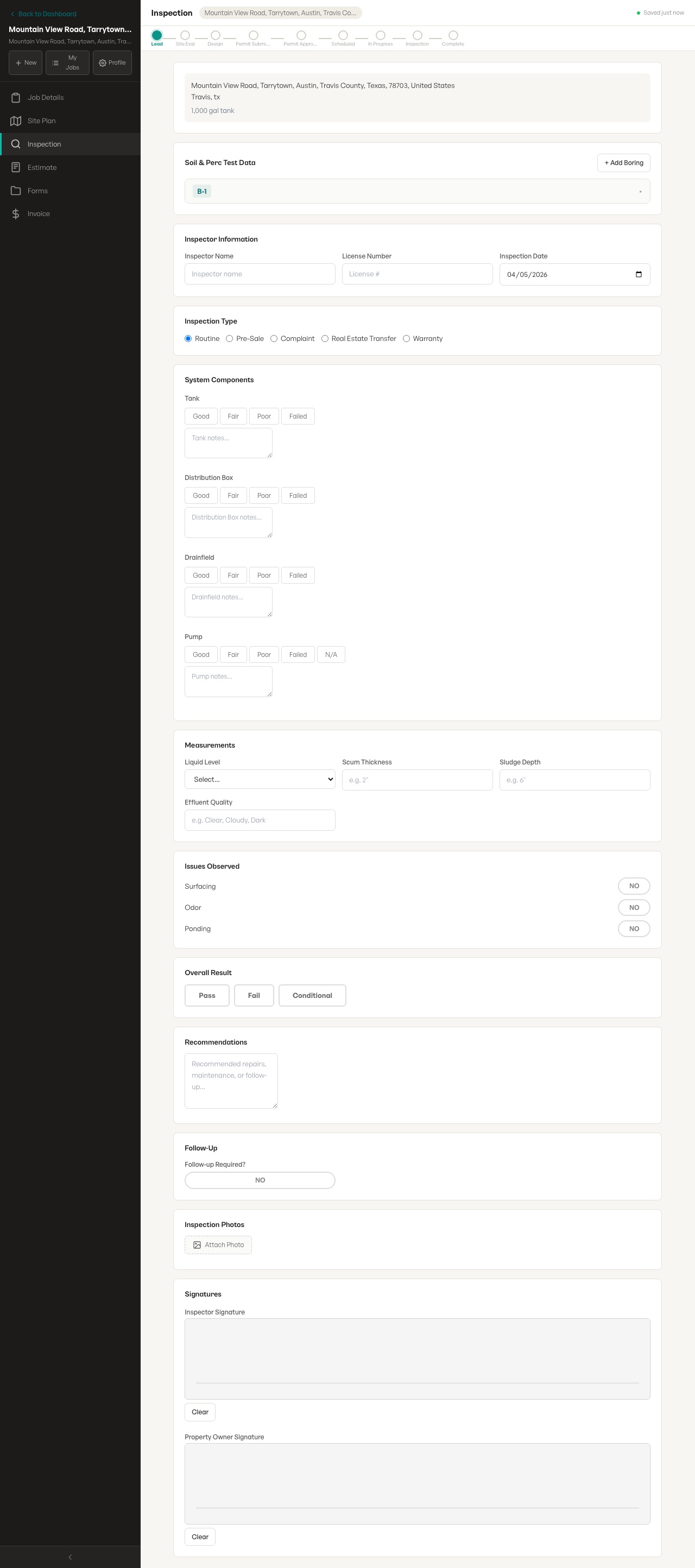Click the New plus button
The height and width of the screenshot is (1568, 695).
(26, 62)
